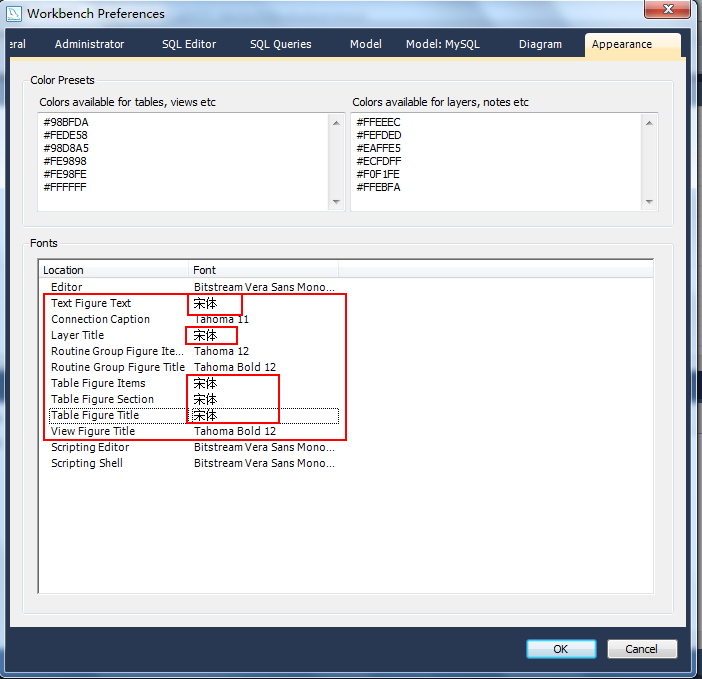The width and height of the screenshot is (702, 679).
Task: Click layer colors list scroll down arrow
Action: (x=649, y=202)
